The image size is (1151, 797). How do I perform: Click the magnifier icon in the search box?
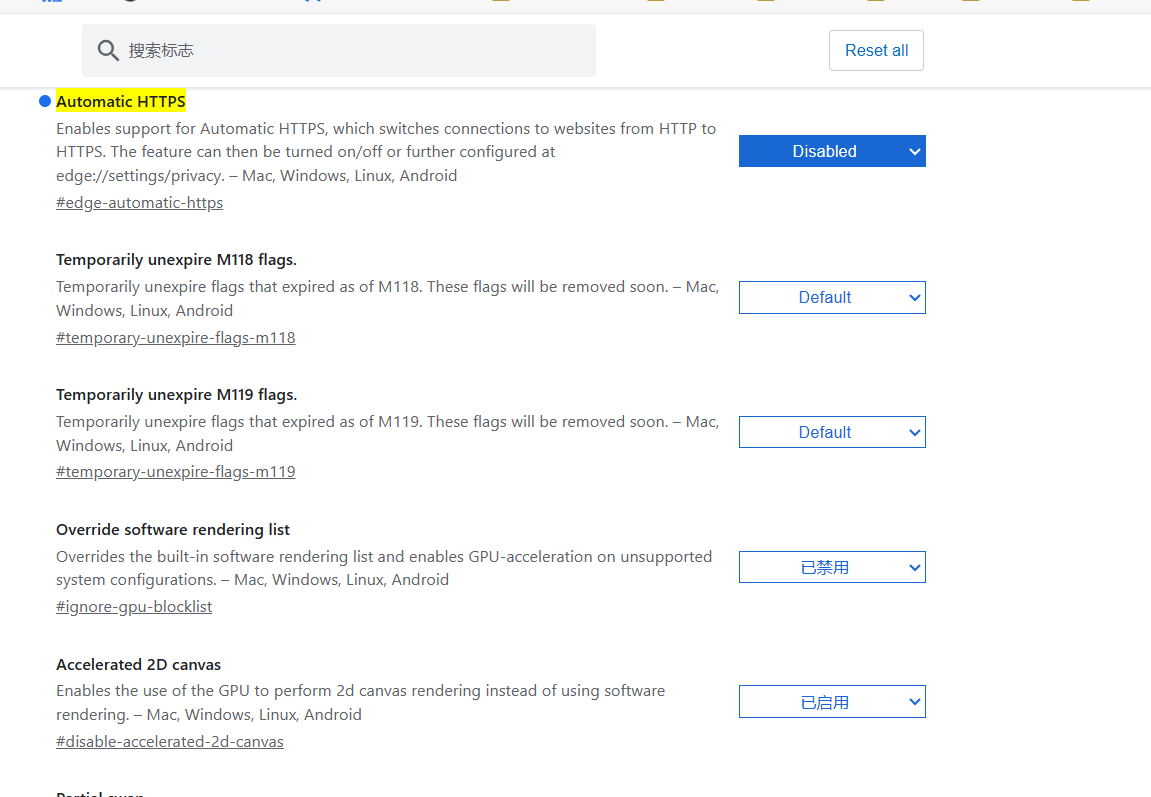point(108,51)
